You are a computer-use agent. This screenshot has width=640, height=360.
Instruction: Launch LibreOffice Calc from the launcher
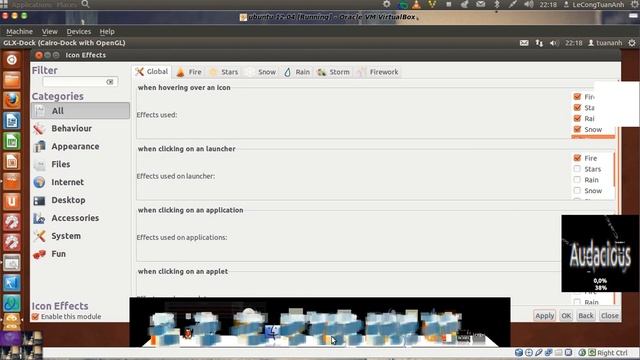11,141
